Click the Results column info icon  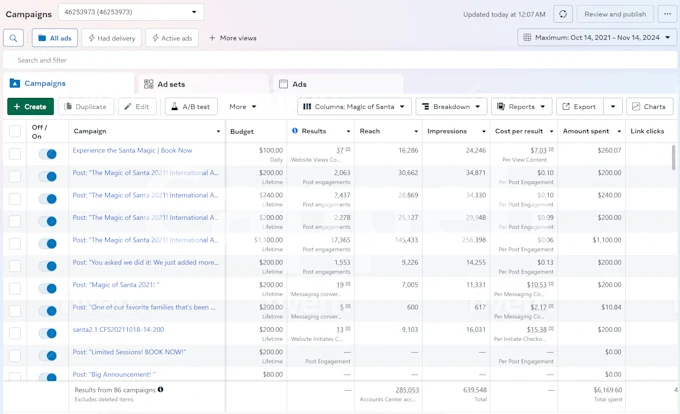click(x=295, y=131)
